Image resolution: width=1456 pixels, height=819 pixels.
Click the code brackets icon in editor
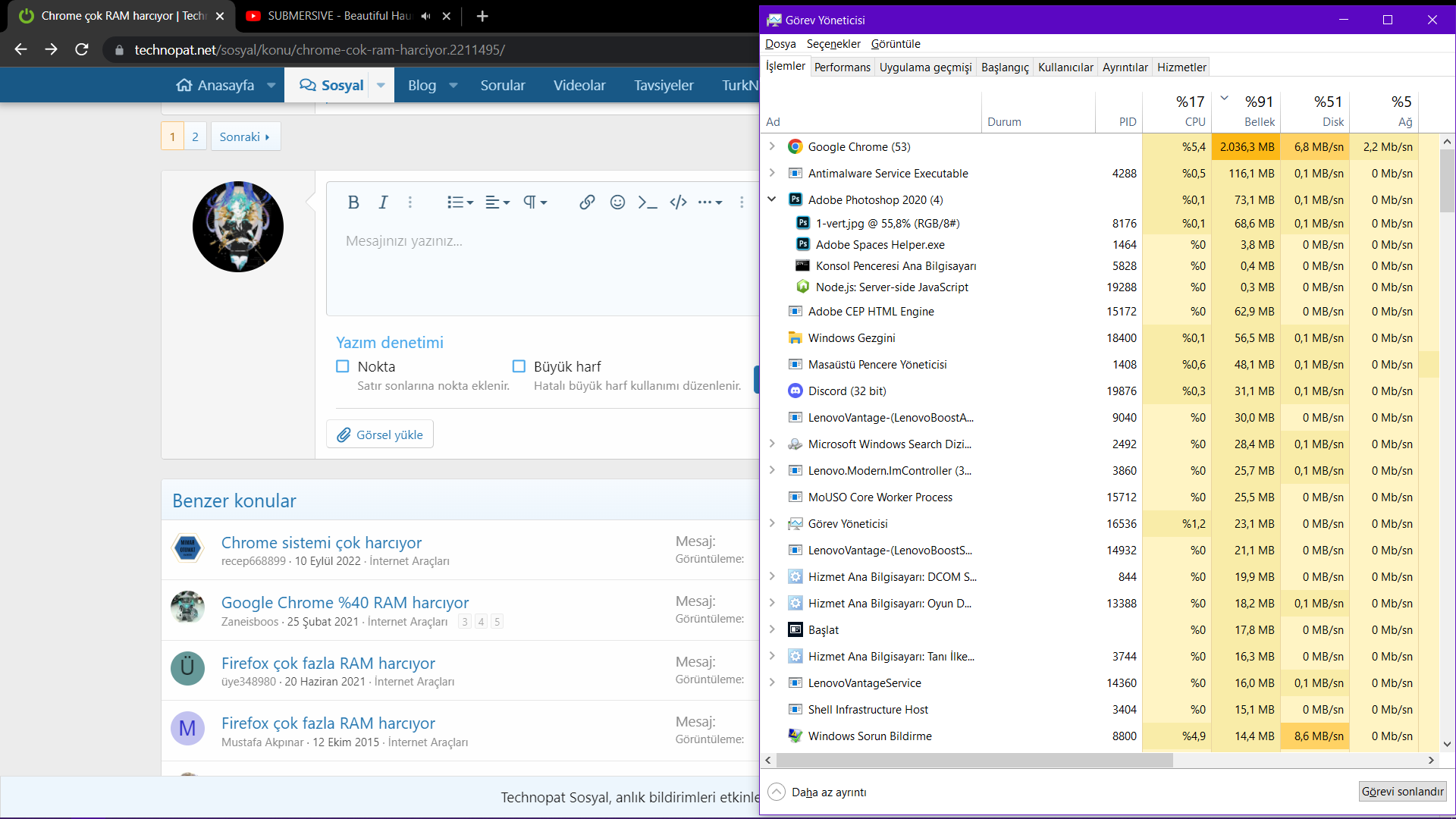click(x=678, y=202)
